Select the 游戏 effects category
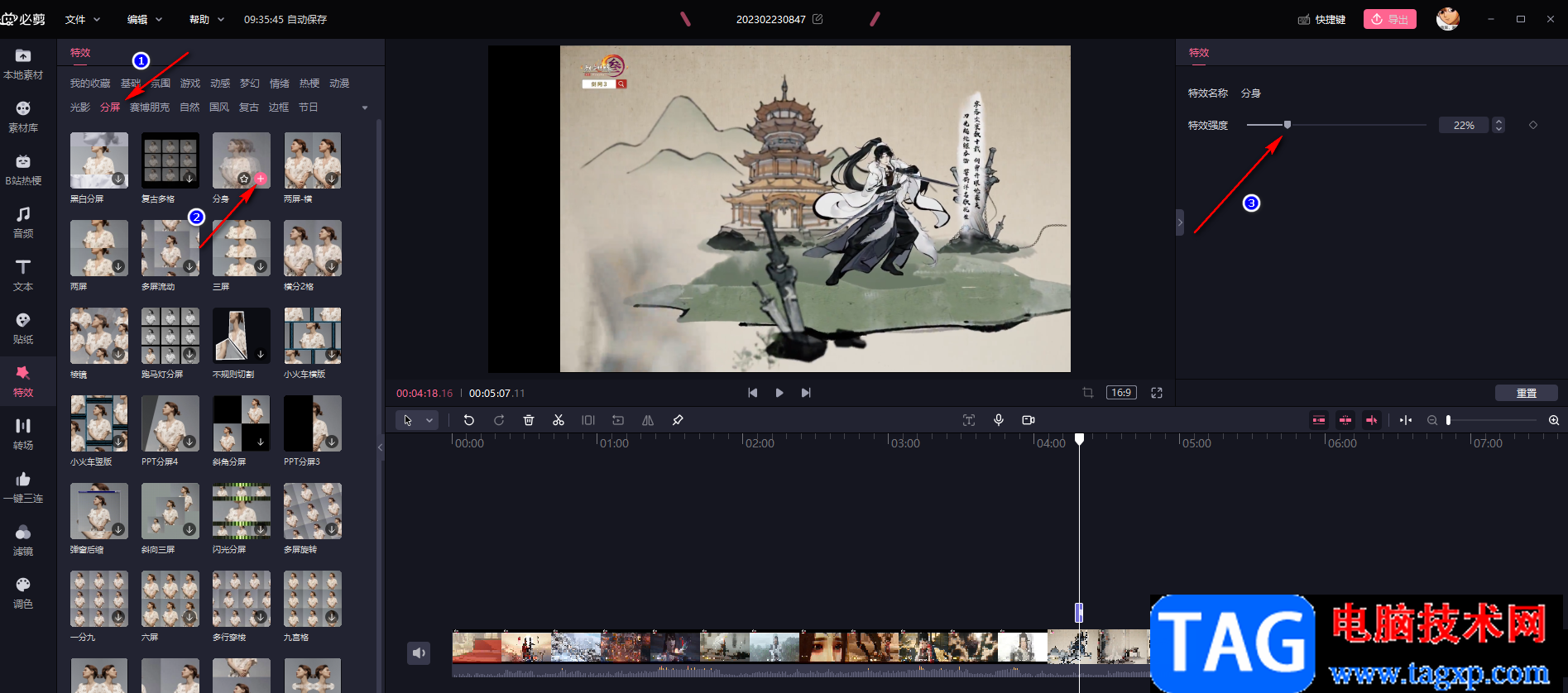 tap(190, 84)
